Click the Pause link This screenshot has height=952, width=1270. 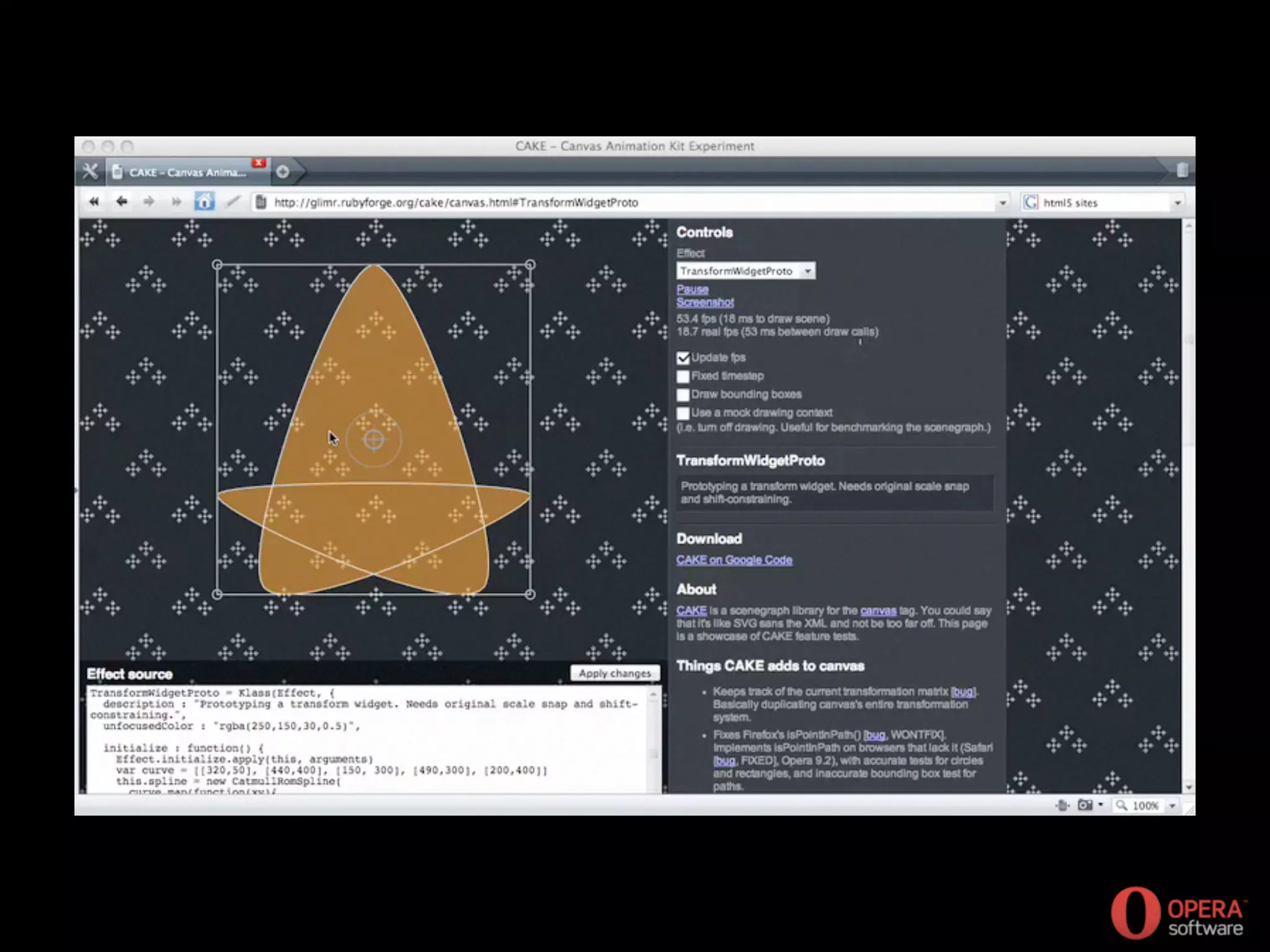coord(692,289)
